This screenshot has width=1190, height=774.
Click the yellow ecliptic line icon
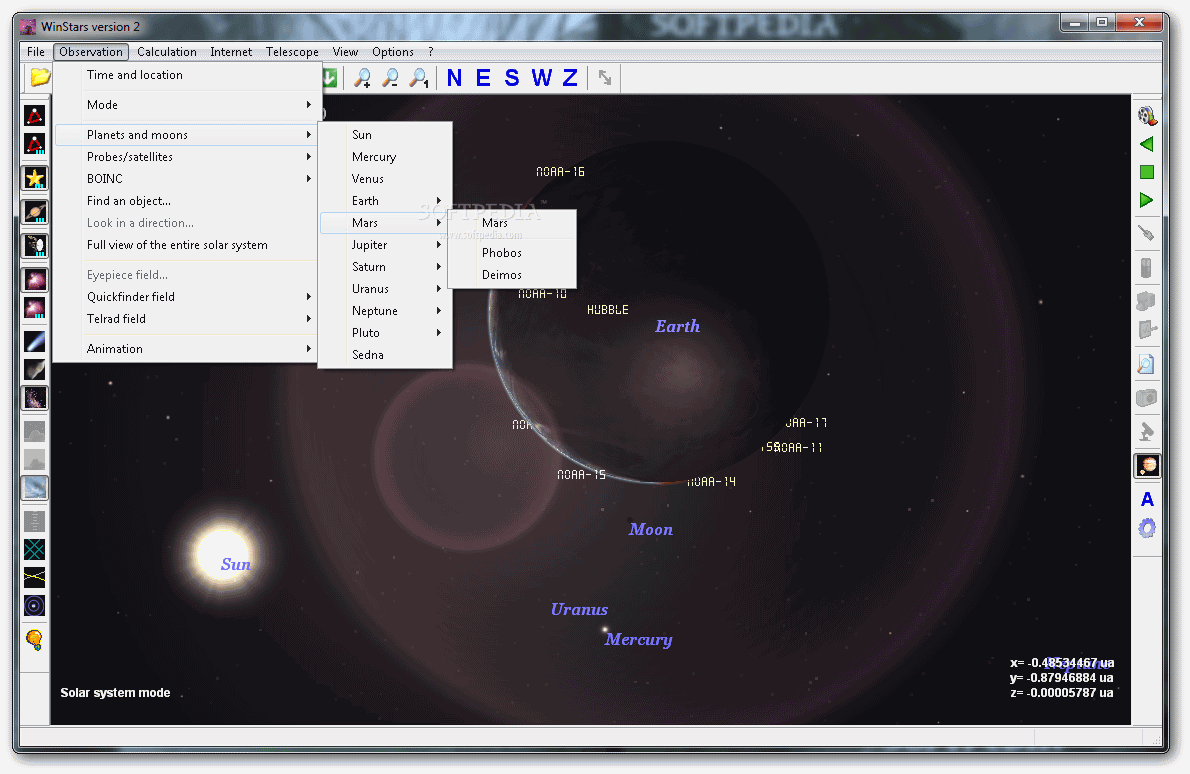coord(35,577)
